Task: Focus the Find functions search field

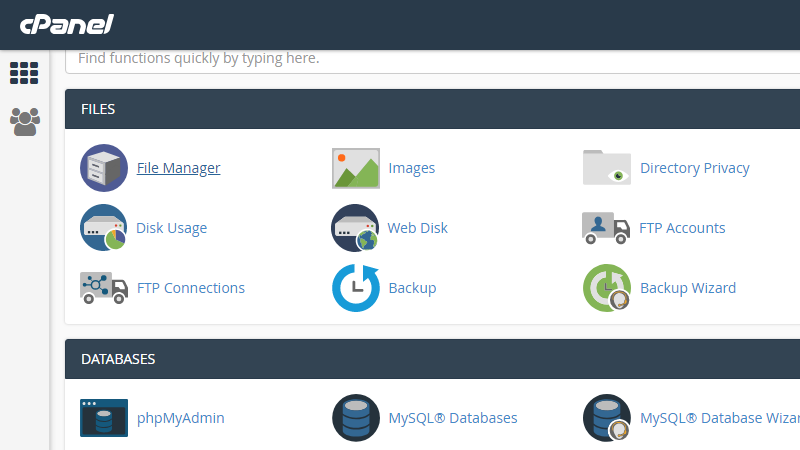Action: coord(433,60)
